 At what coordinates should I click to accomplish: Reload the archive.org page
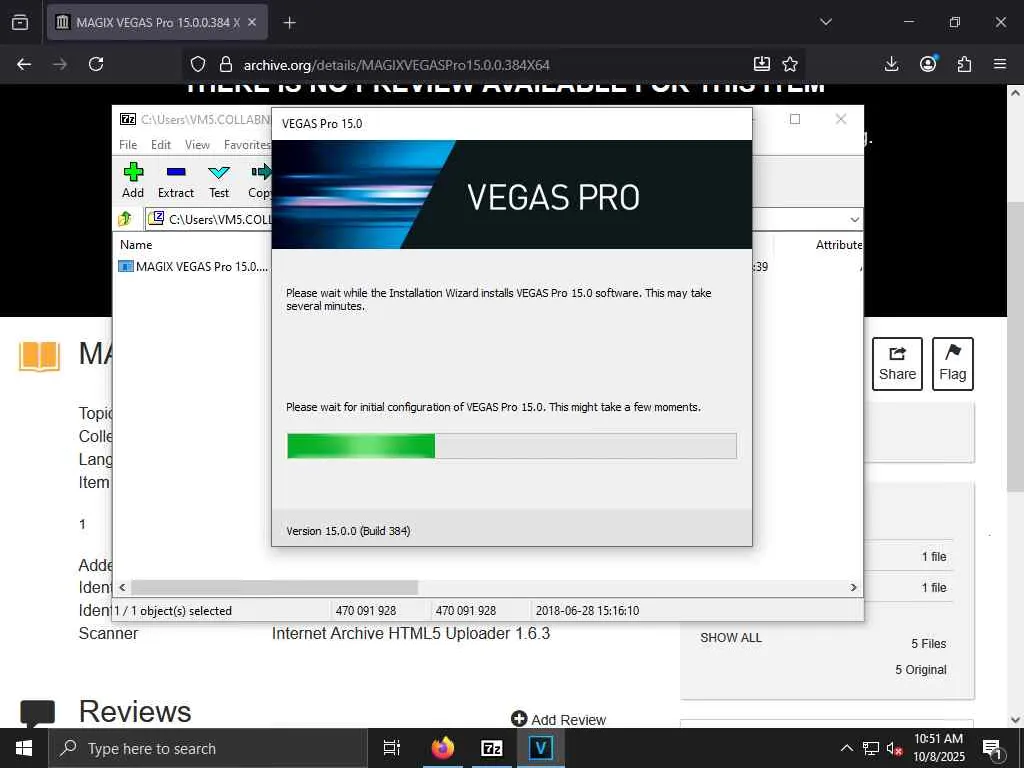(x=96, y=64)
